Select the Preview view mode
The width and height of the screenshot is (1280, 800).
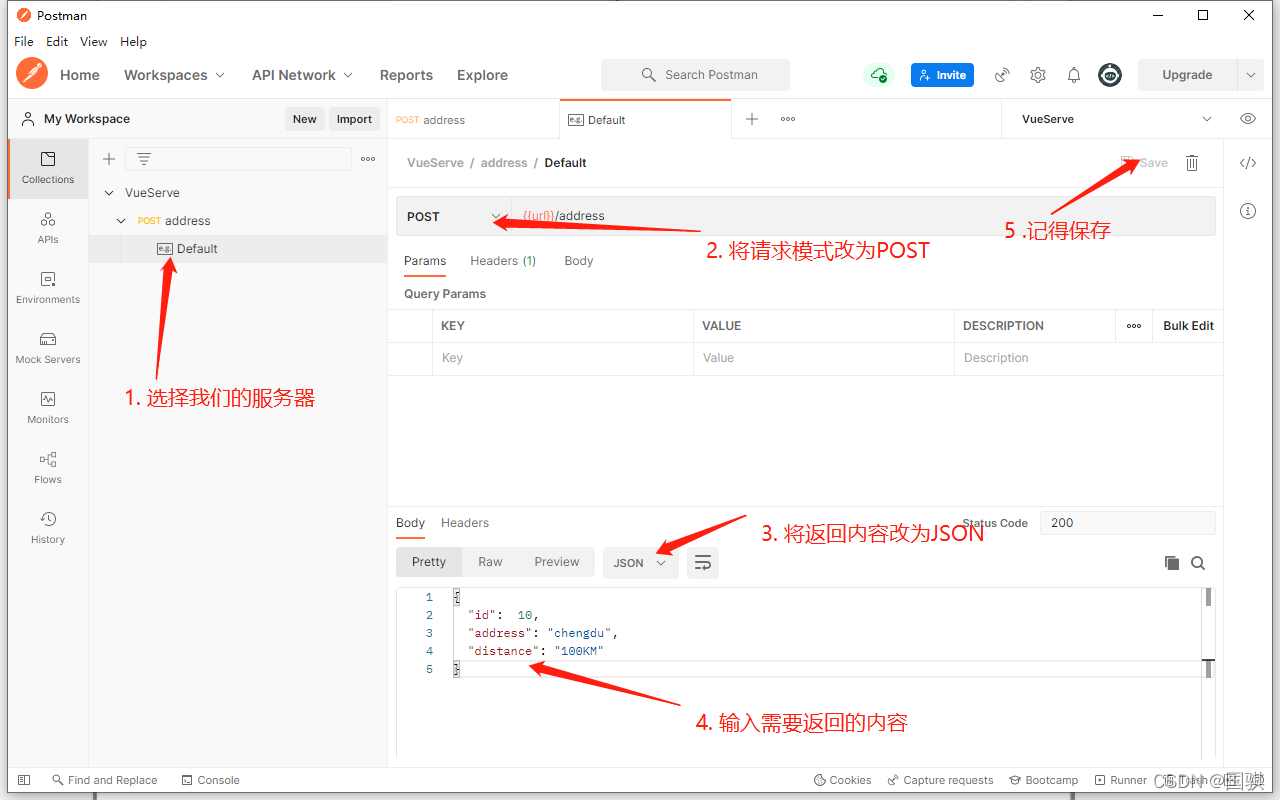click(557, 562)
